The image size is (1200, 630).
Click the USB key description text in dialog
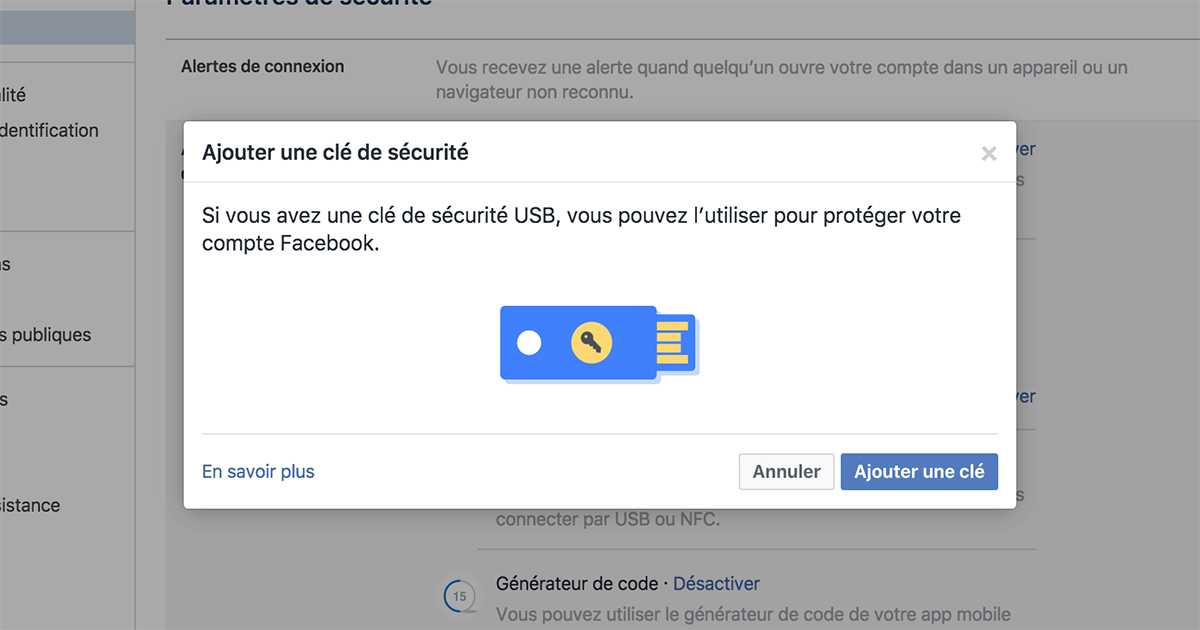(x=581, y=229)
